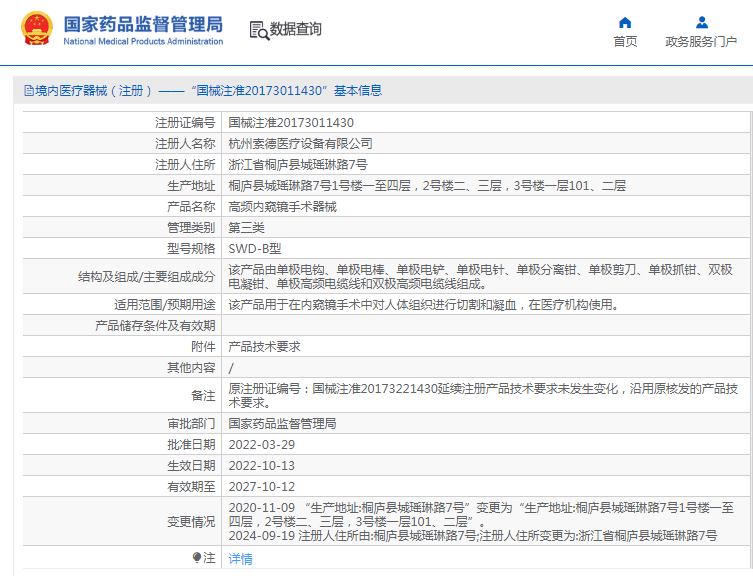
Task: Click the 首页 home icon
Action: point(625,22)
